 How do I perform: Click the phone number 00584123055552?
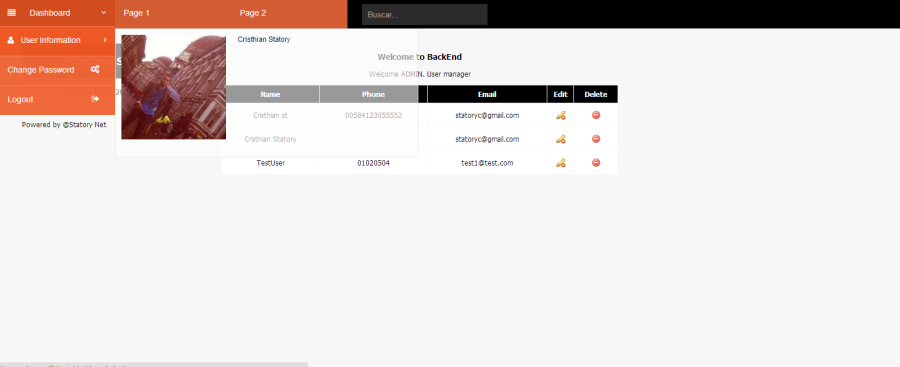click(x=373, y=115)
